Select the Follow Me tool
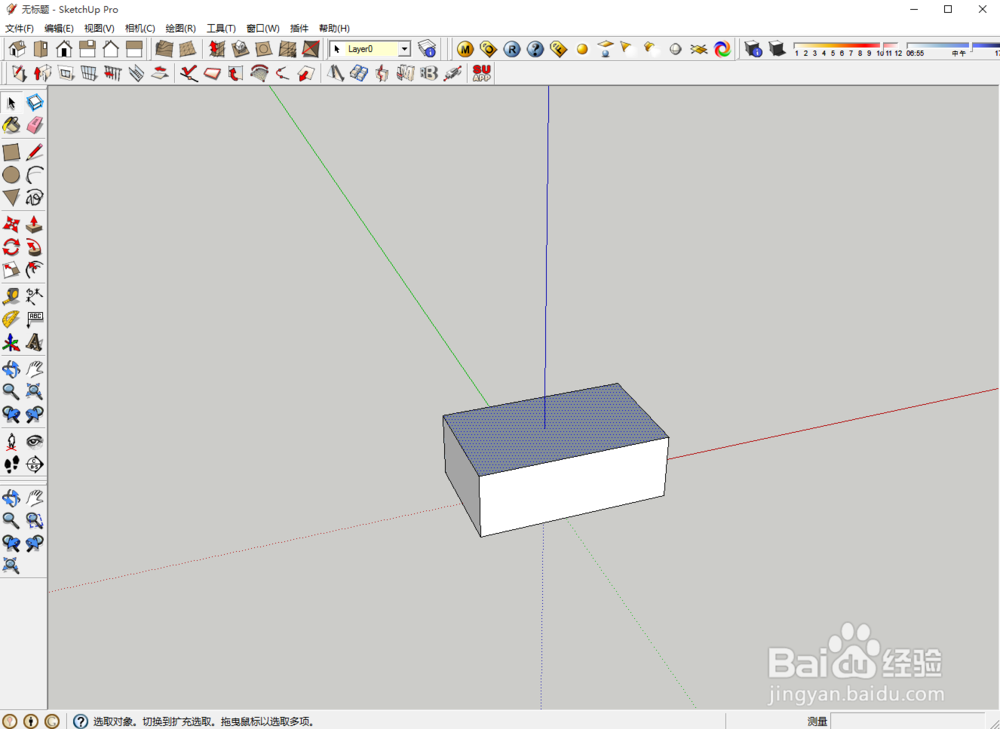 (34, 247)
